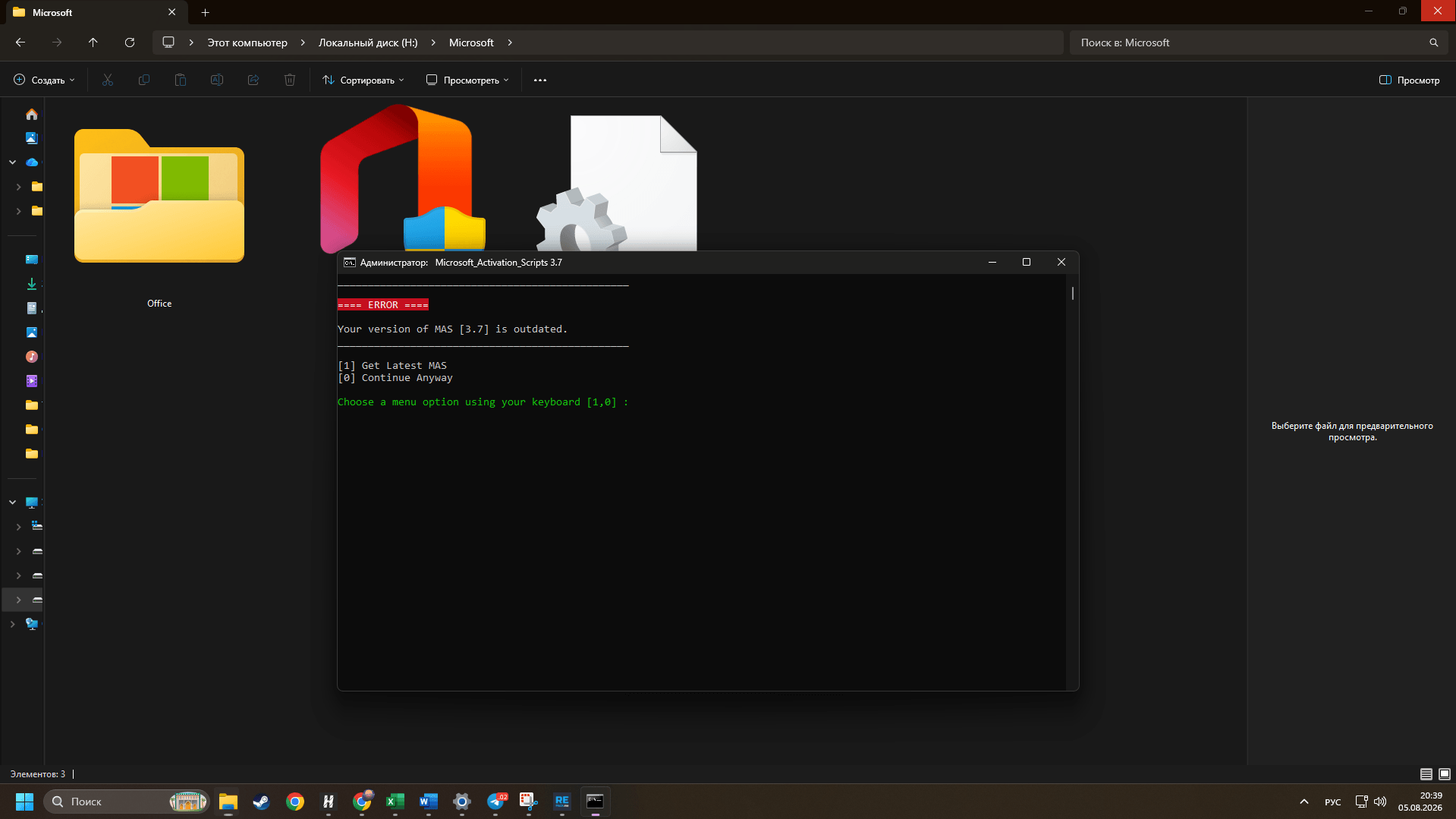Image resolution: width=1456 pixels, height=819 pixels.
Task: Open Snipping Tool from the taskbar
Action: (x=529, y=802)
